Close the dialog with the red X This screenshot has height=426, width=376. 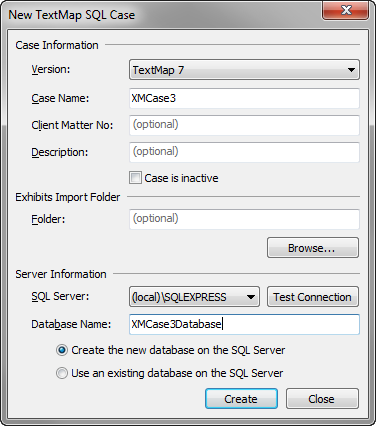point(346,10)
